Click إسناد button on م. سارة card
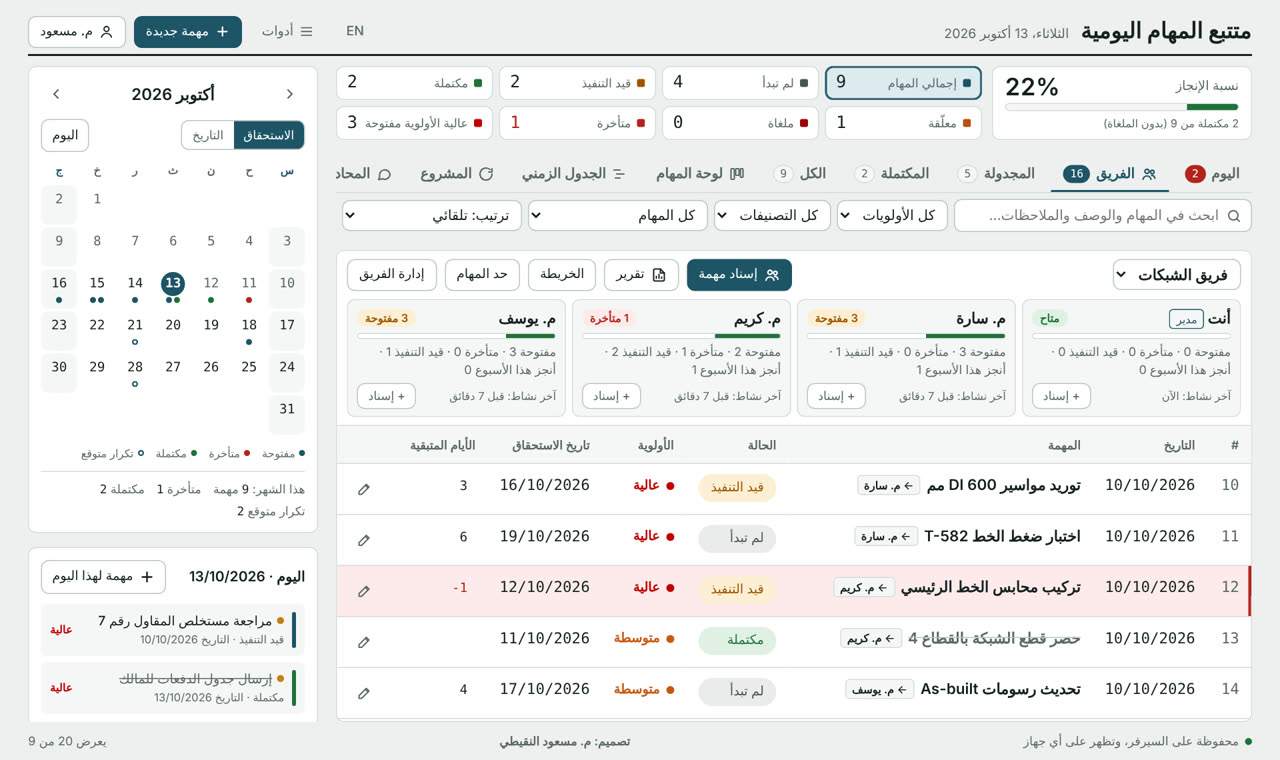1280x760 pixels. [836, 396]
